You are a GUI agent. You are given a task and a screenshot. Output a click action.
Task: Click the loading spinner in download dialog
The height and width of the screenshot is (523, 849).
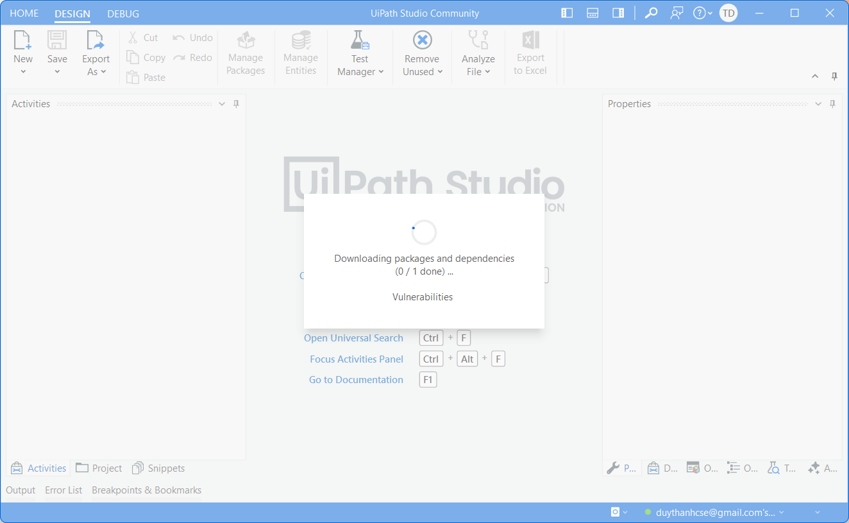coord(424,232)
